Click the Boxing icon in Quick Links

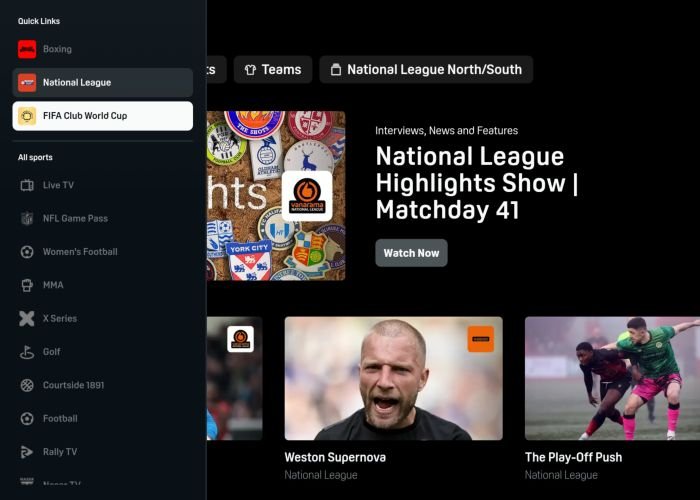click(x=27, y=49)
